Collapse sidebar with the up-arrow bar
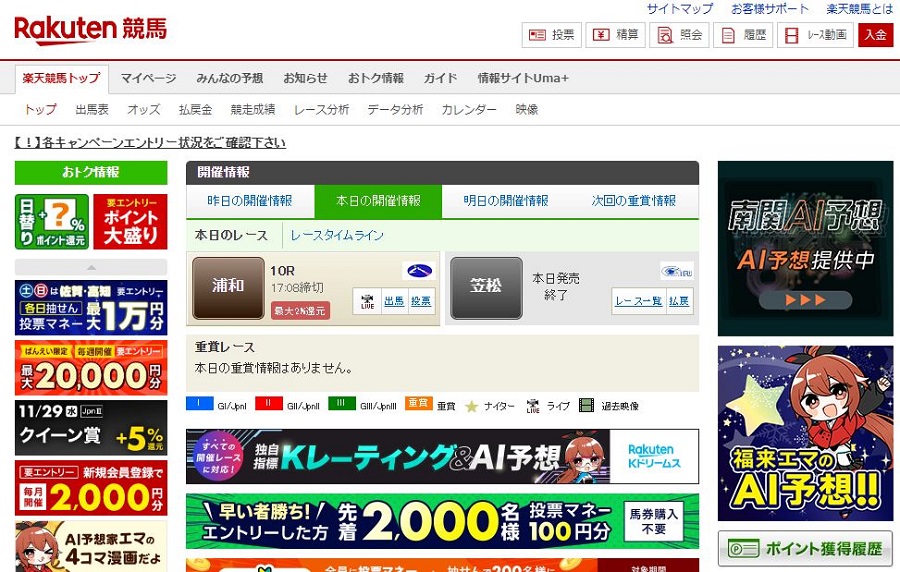 pyautogui.click(x=91, y=267)
